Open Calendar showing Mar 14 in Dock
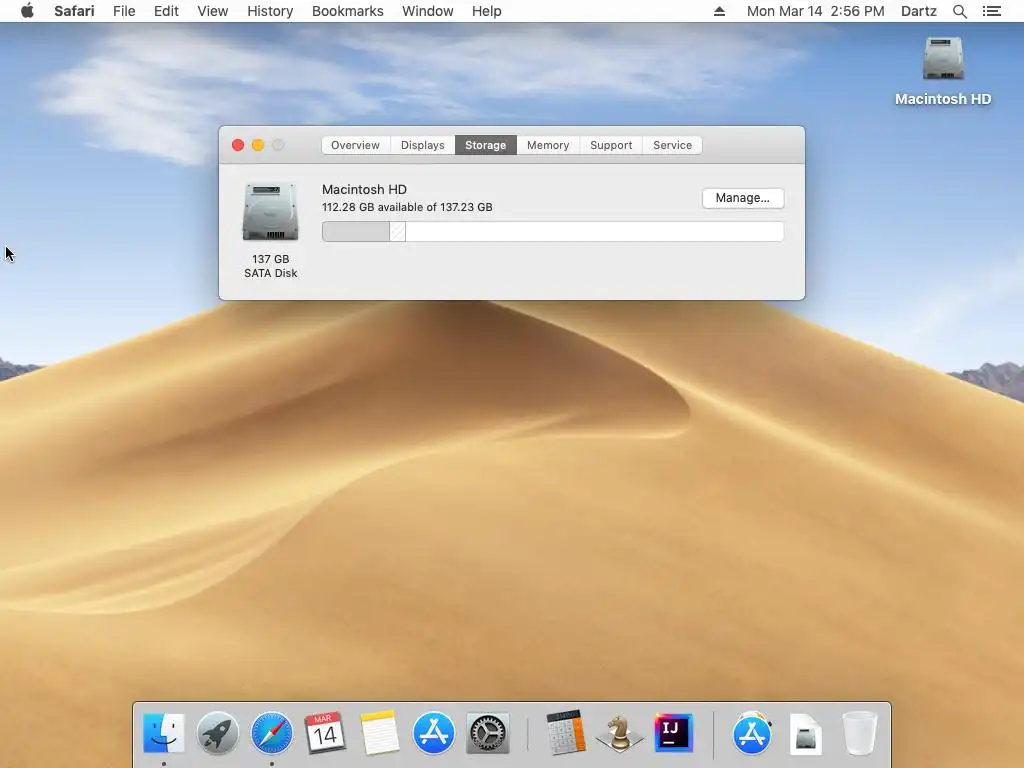Screen dimensions: 1024x768 325,733
